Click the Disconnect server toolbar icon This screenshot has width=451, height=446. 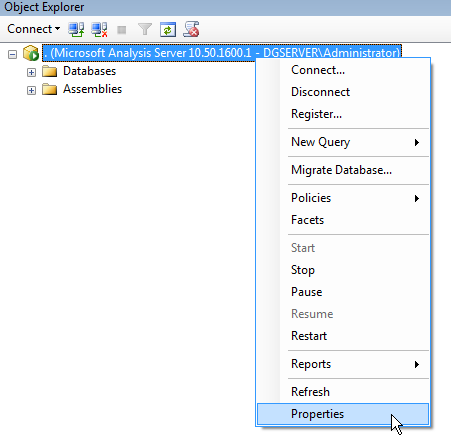pos(99,29)
